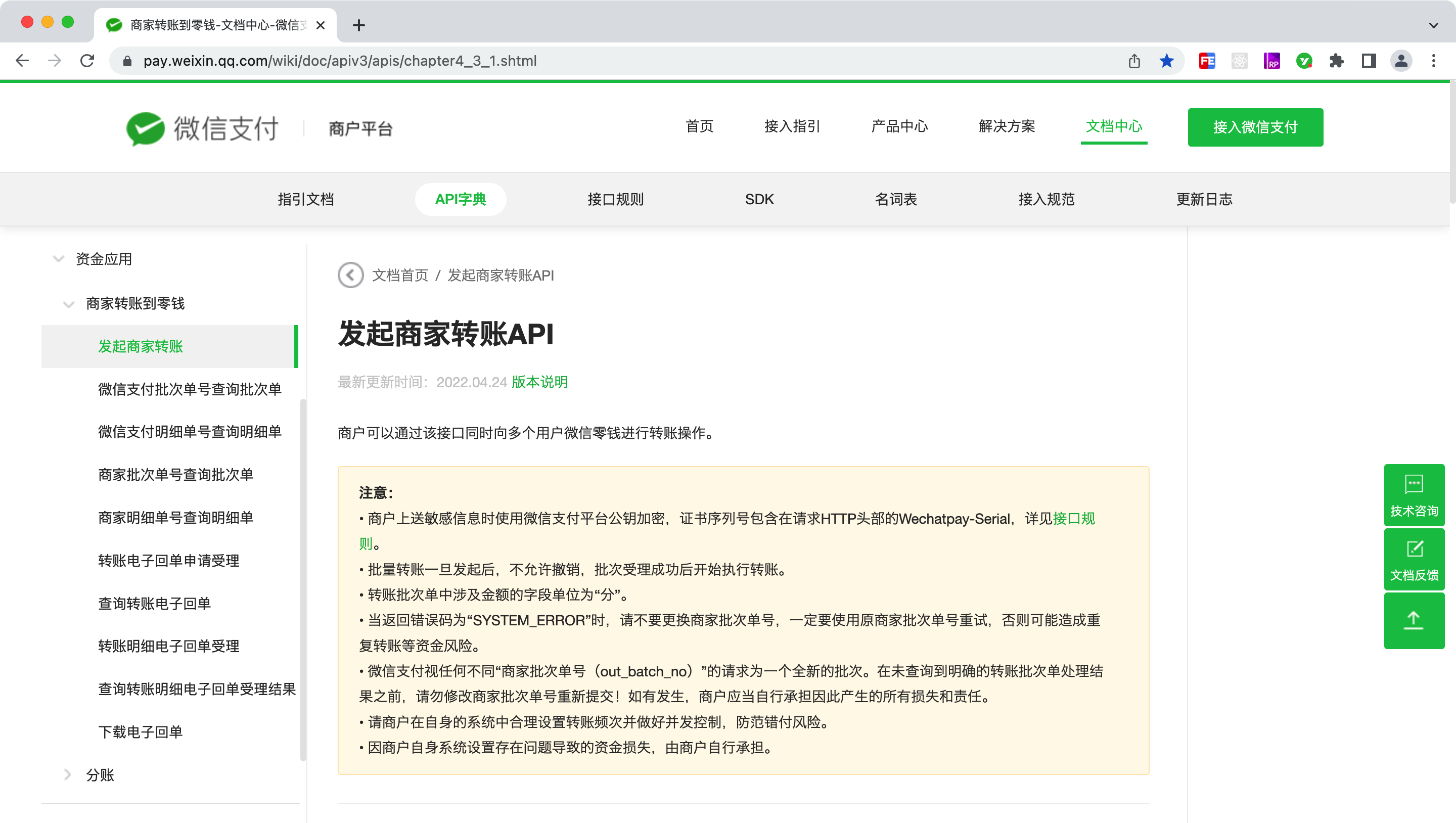Click the WeChat Pay logo

click(x=202, y=128)
